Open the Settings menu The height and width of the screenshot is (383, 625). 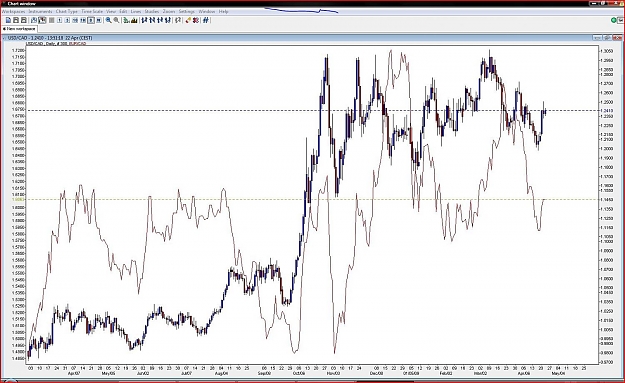pyautogui.click(x=187, y=12)
